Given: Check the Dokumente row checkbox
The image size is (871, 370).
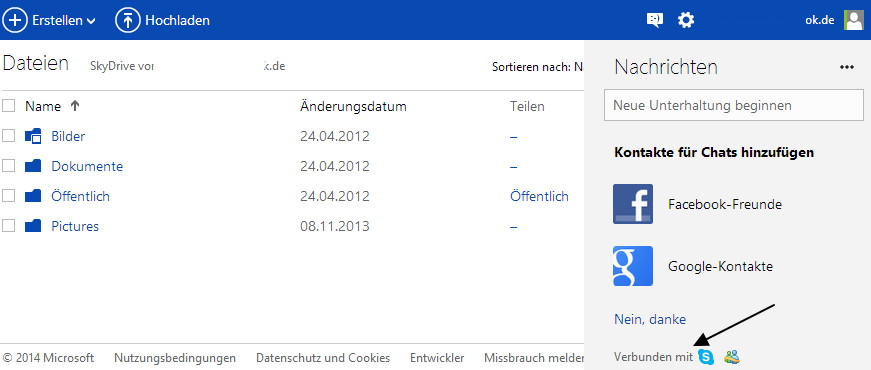Looking at the screenshot, I should [x=8, y=166].
